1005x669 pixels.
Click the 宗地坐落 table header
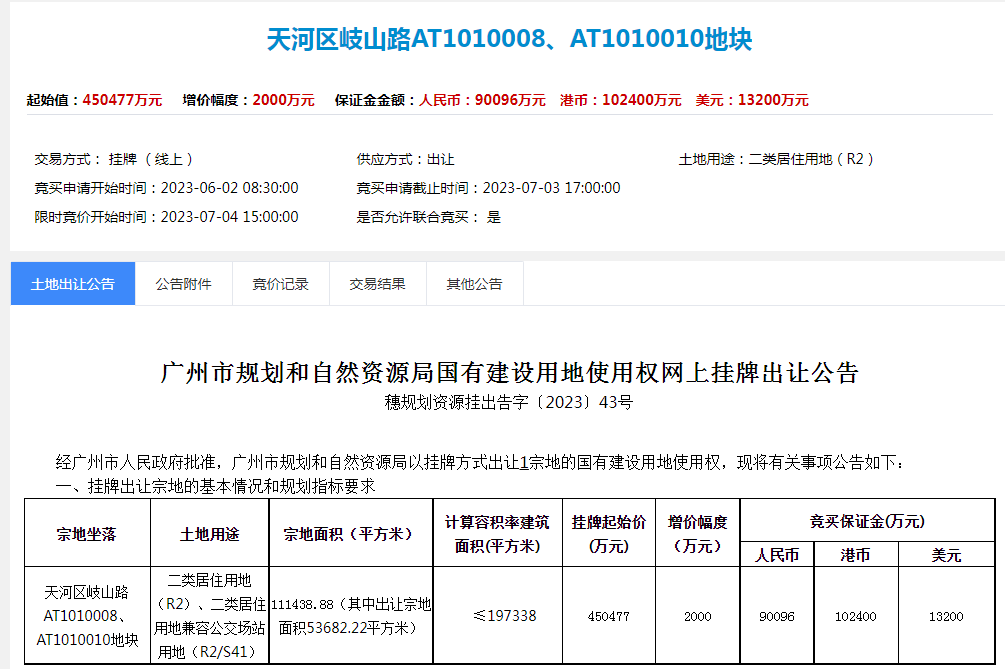(86, 532)
